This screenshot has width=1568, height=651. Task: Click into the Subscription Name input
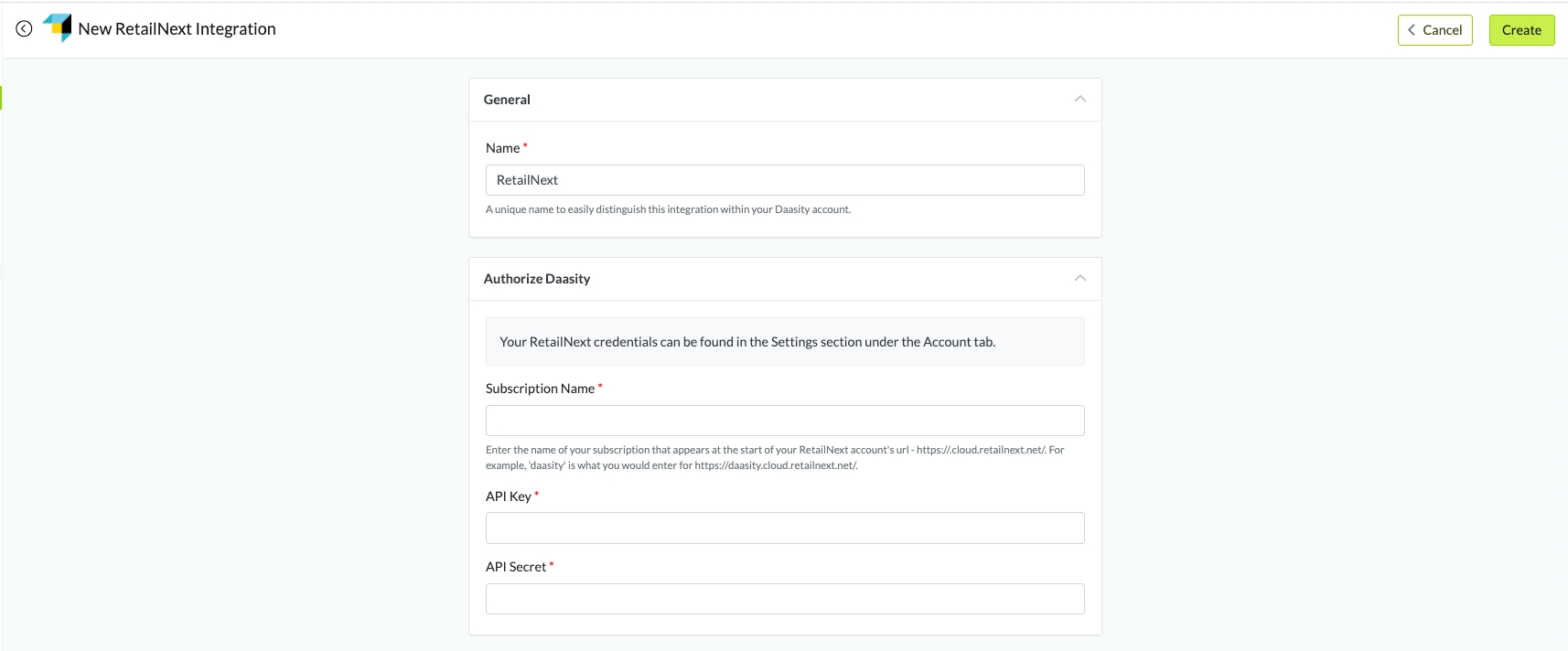pos(784,421)
